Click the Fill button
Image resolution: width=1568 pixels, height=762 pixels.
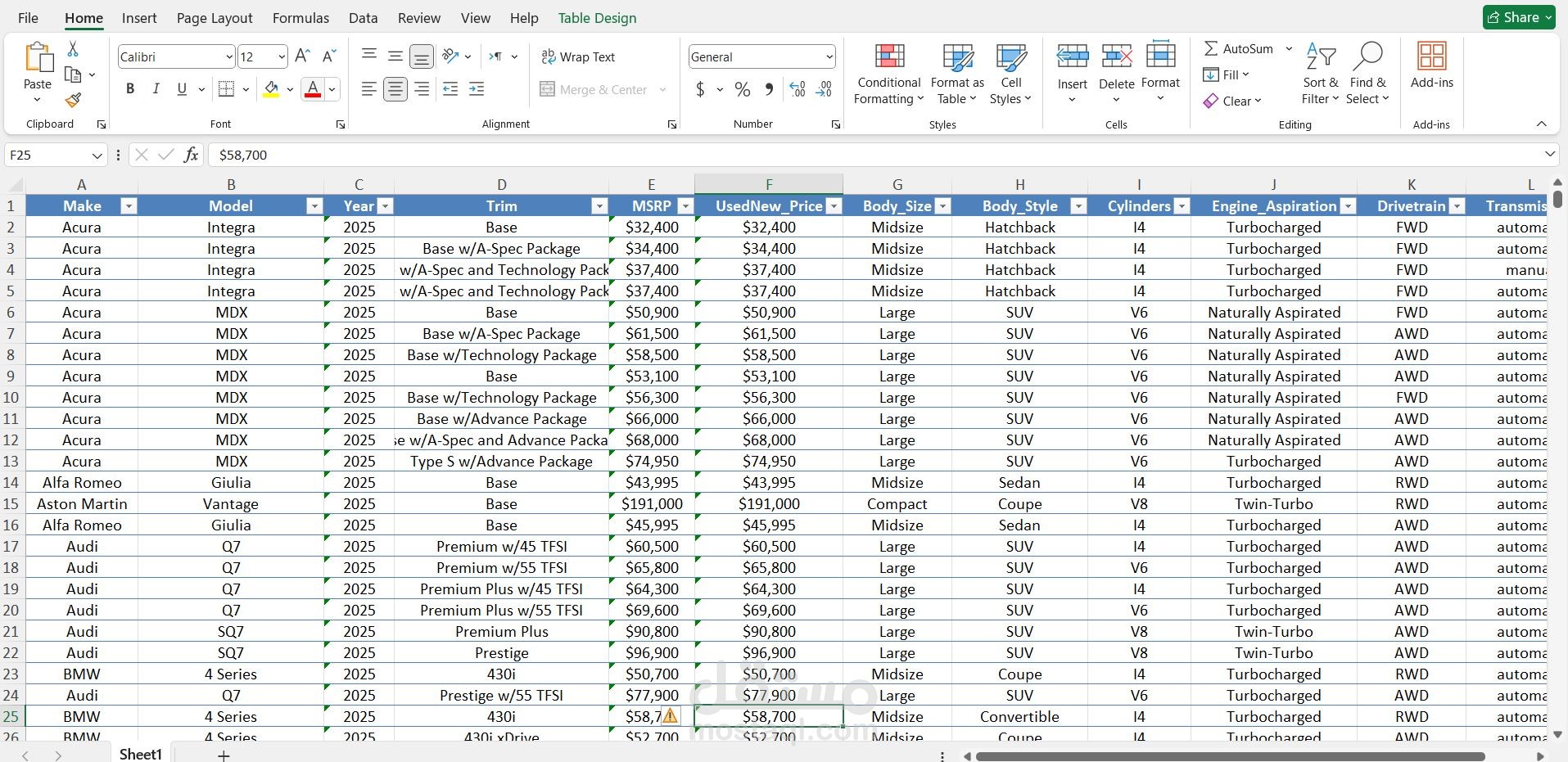(x=1226, y=75)
